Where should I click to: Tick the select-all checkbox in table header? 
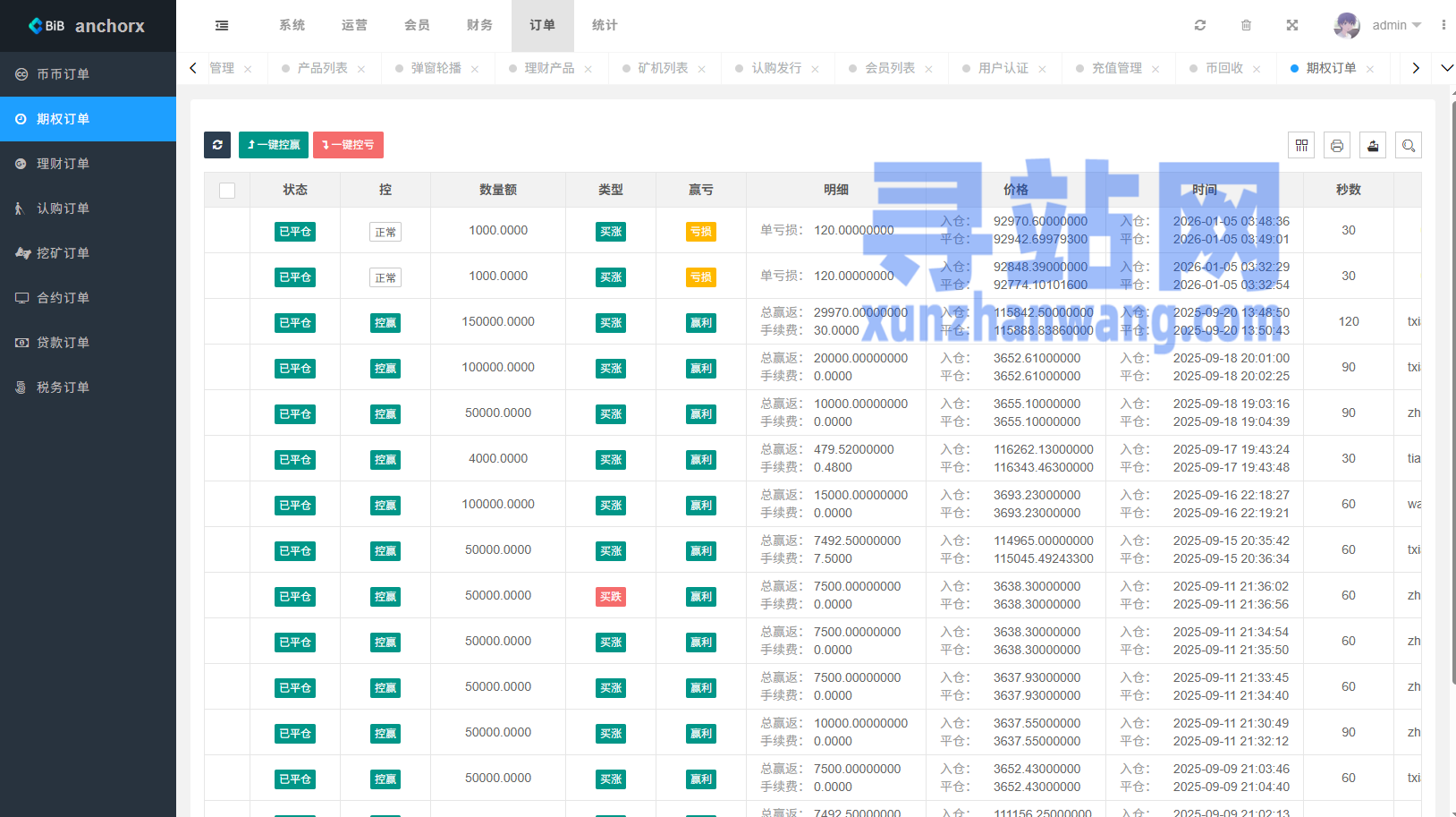point(227,191)
